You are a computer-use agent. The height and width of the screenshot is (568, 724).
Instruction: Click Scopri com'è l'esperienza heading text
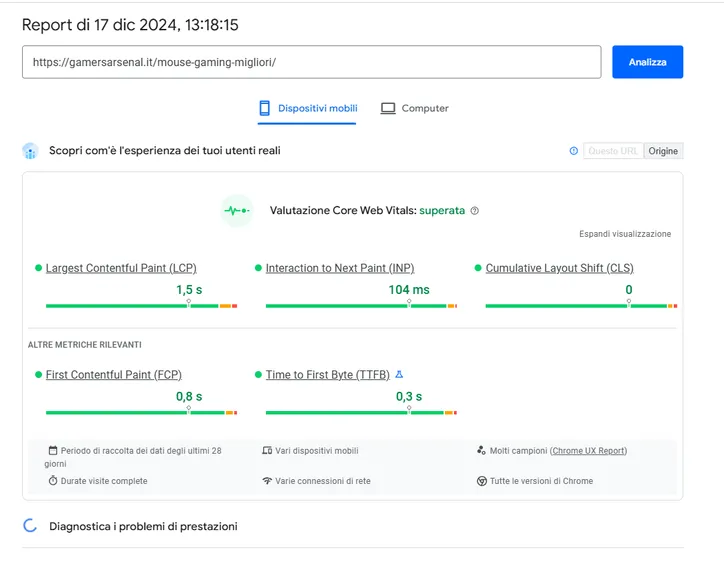[165, 151]
